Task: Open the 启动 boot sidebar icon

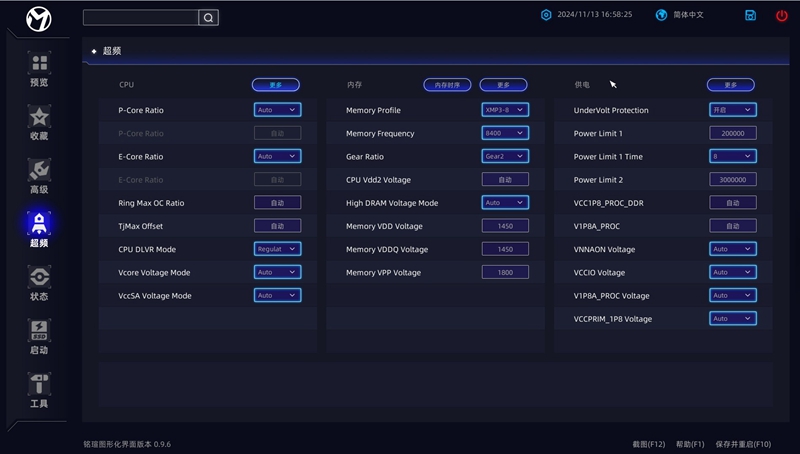Action: 39,337
